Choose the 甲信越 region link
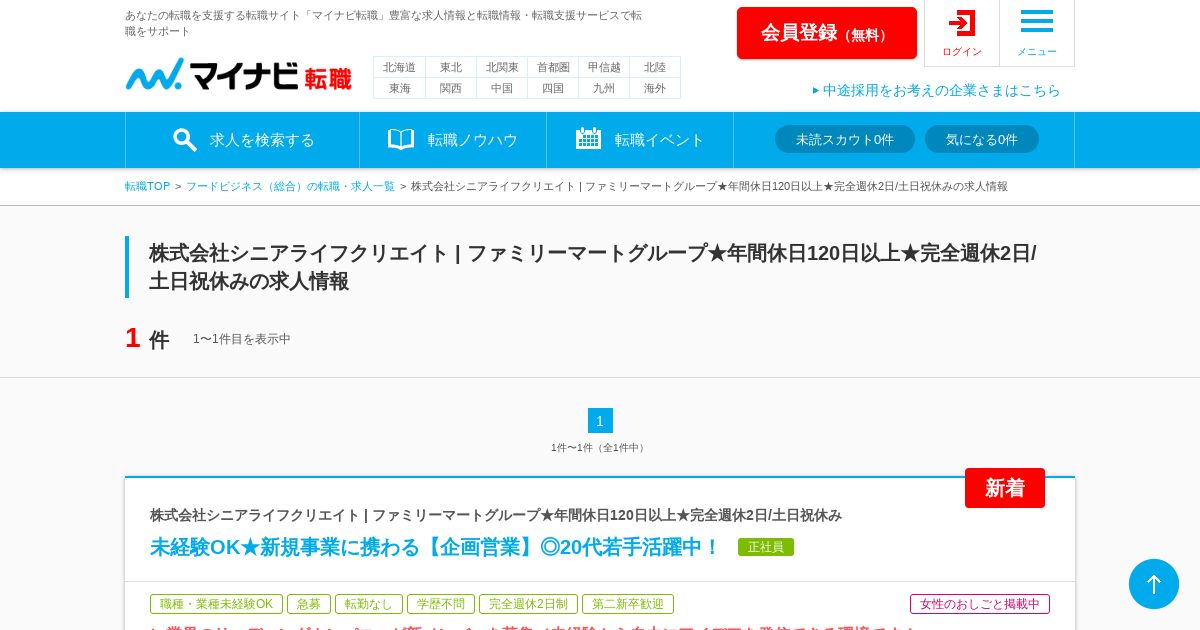1200x630 pixels. tap(604, 67)
